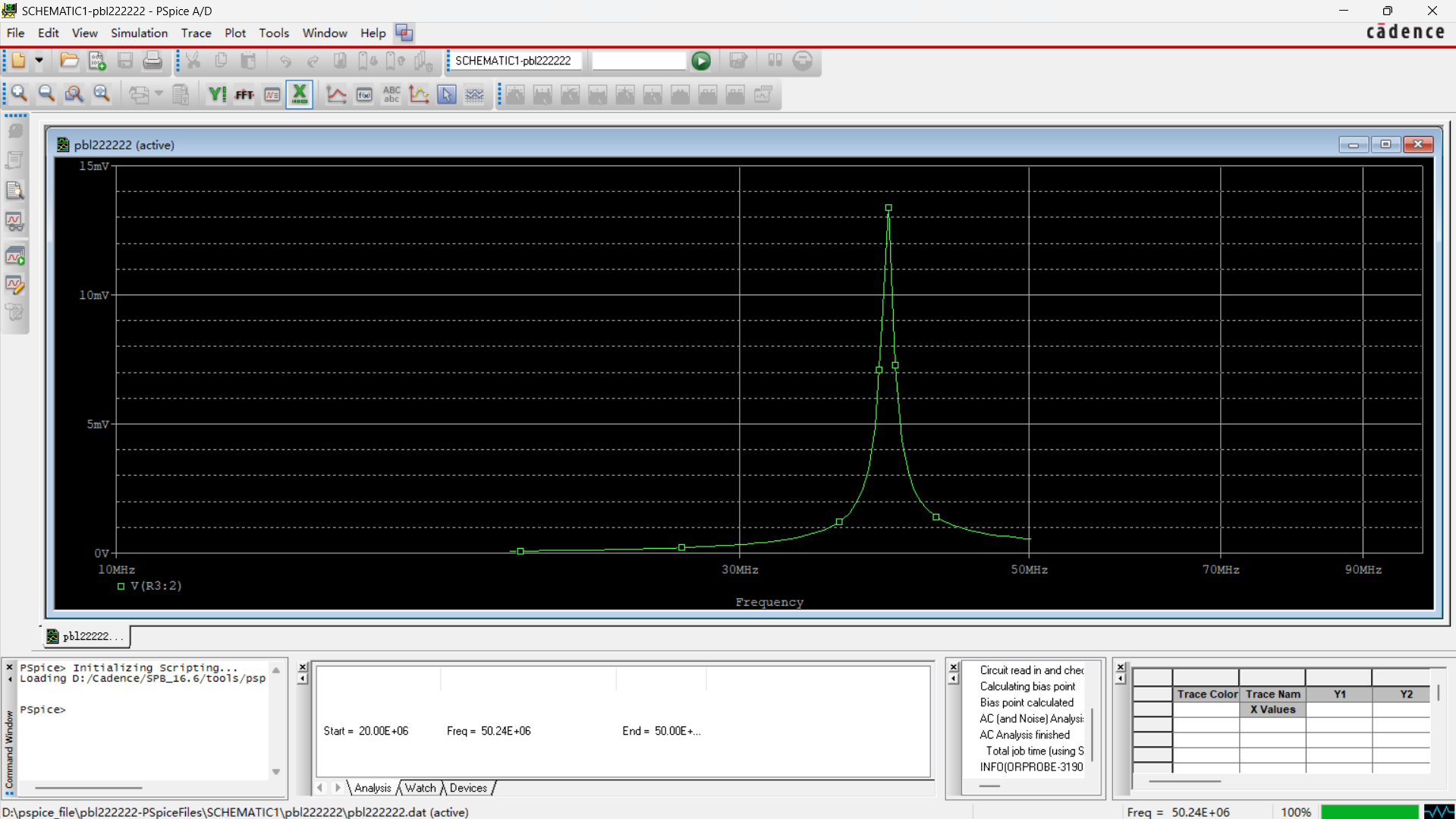Open the Window menu
The height and width of the screenshot is (819, 1456).
pos(324,33)
